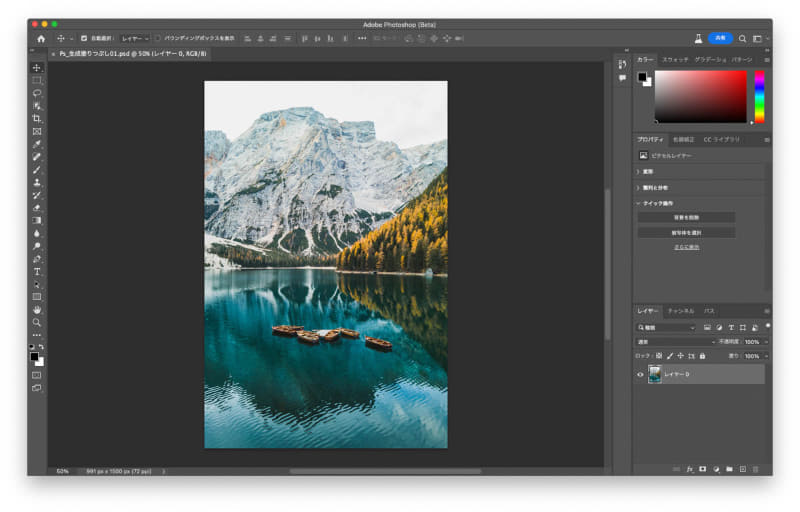Screen dimensions: 800x512
Task: Toggle the 自動選択 checkbox
Action: click(84, 38)
